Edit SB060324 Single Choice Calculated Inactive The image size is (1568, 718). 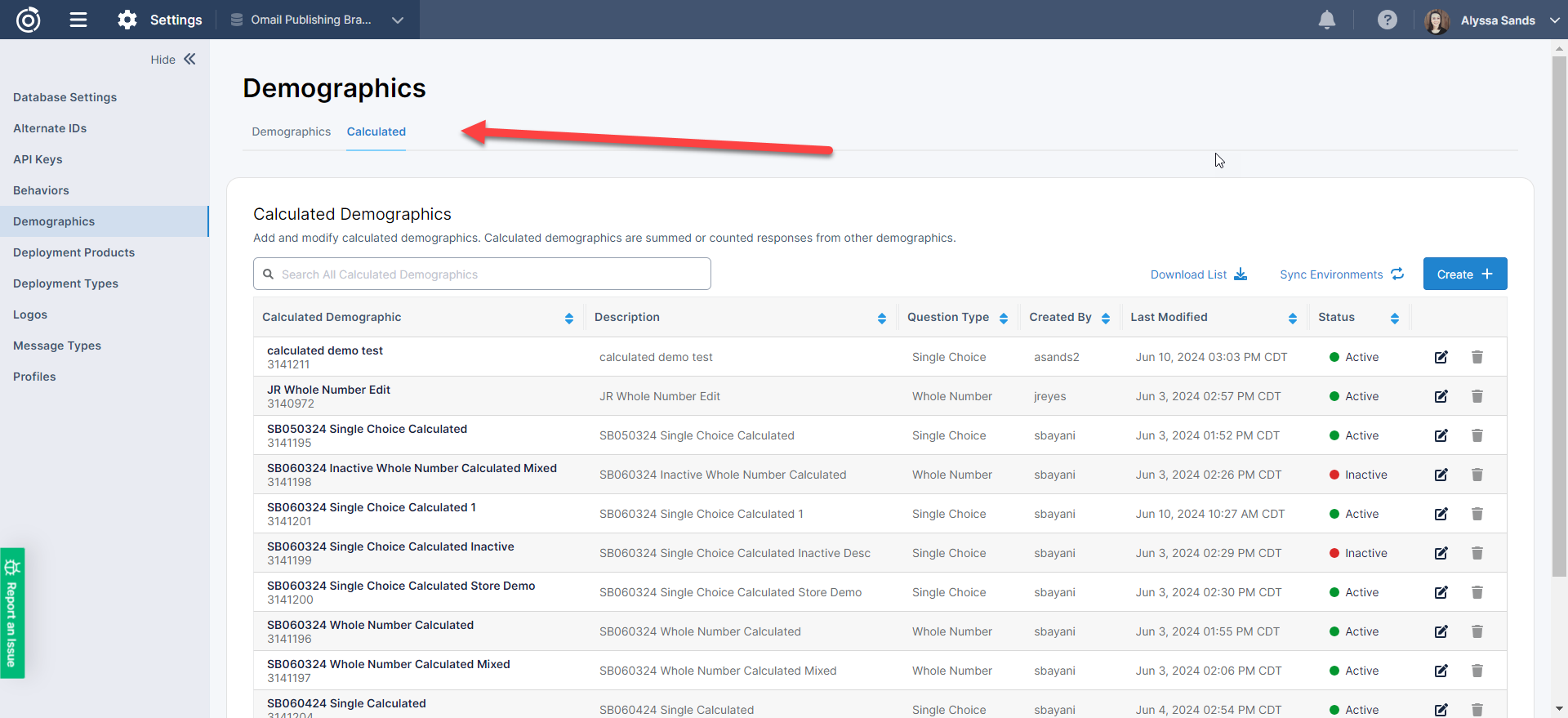click(x=1441, y=553)
